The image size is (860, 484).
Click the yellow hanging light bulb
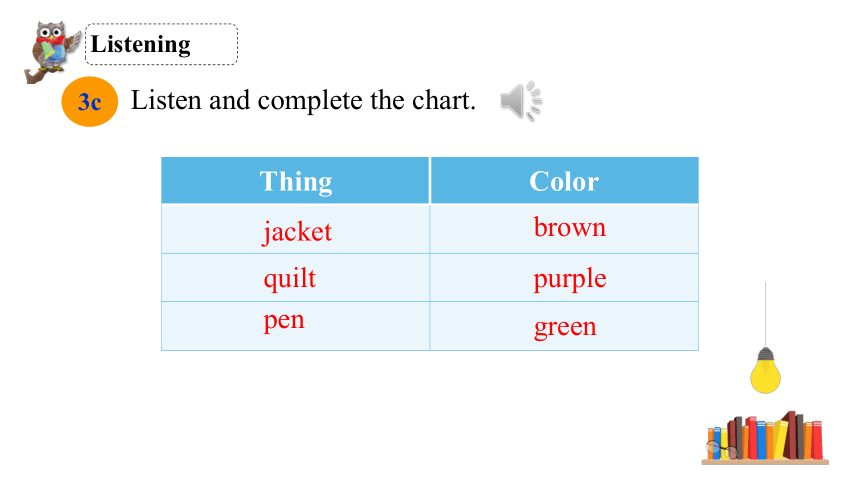pyautogui.click(x=765, y=370)
